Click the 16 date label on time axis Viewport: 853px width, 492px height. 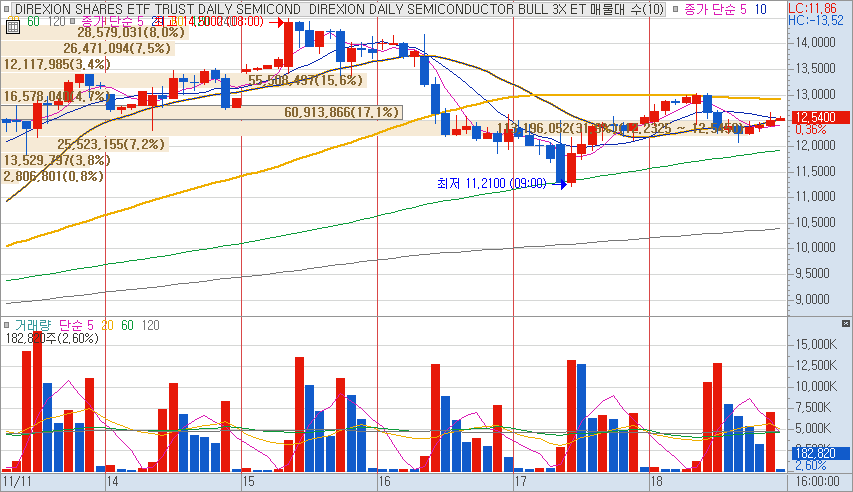point(385,482)
